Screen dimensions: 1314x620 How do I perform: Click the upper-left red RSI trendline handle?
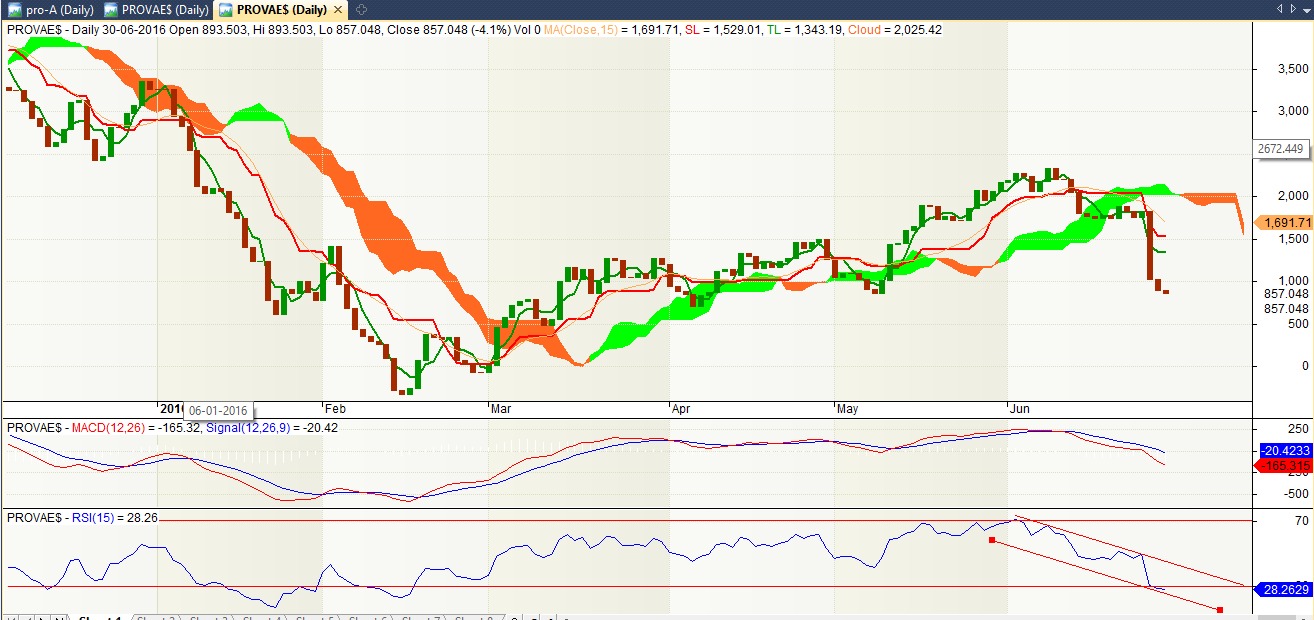[991, 540]
